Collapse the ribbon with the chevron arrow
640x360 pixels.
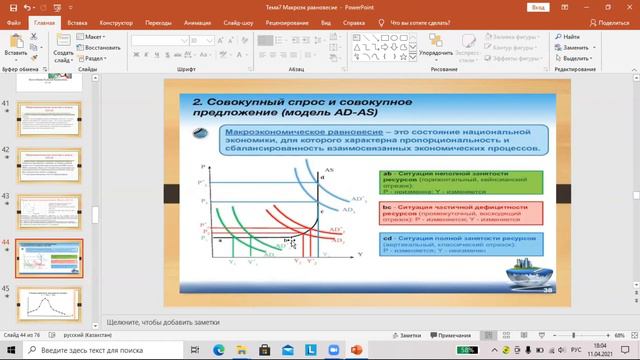pyautogui.click(x=634, y=70)
